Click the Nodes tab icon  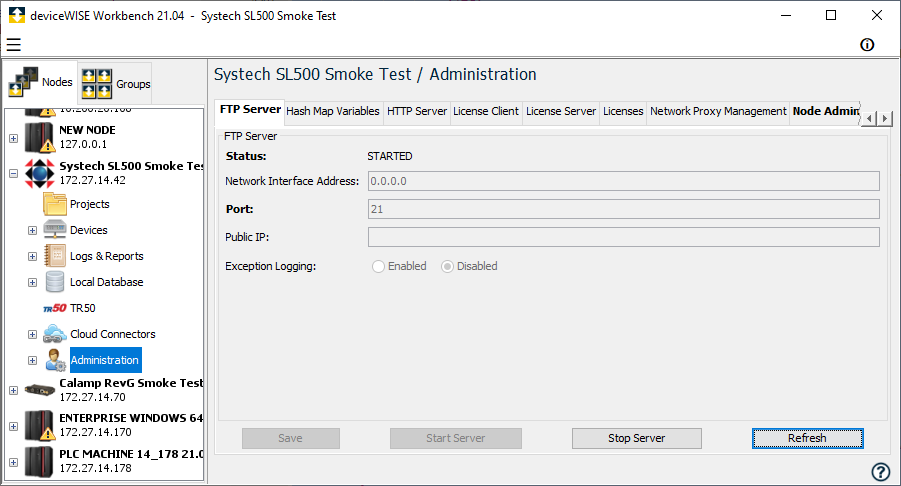(23, 82)
